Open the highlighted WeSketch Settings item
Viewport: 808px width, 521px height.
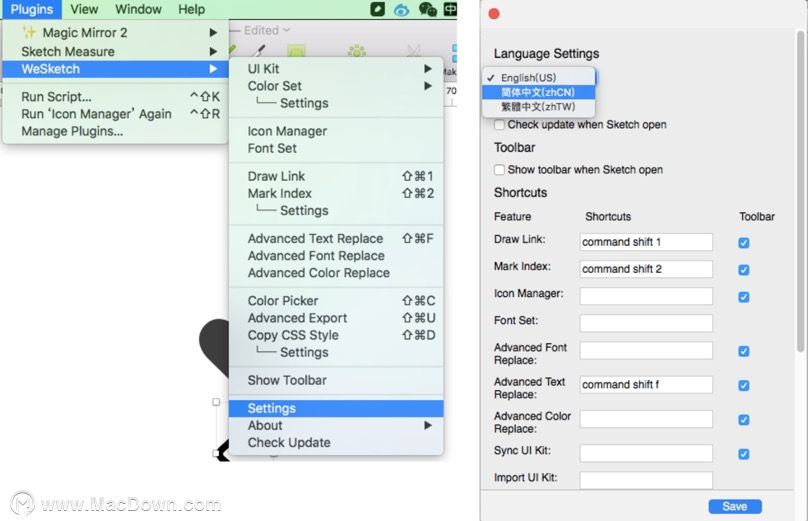click(x=336, y=408)
